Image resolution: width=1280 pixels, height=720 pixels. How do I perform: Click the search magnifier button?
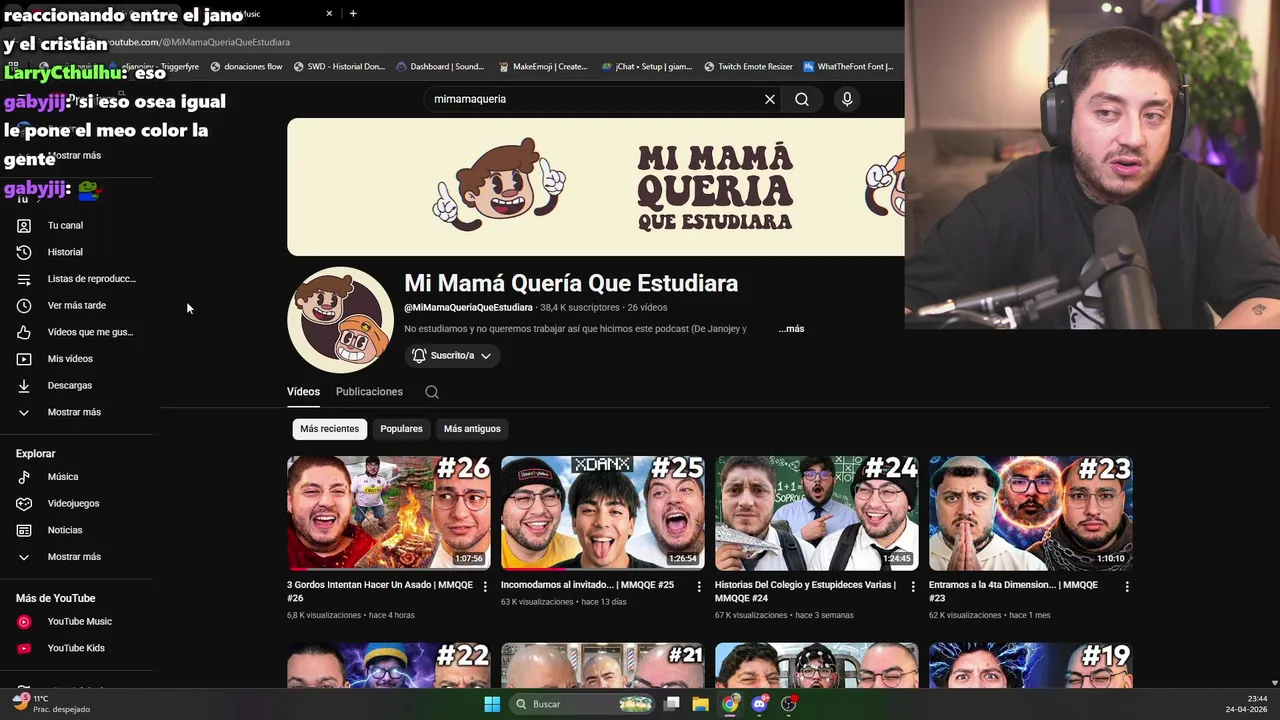[x=802, y=99]
